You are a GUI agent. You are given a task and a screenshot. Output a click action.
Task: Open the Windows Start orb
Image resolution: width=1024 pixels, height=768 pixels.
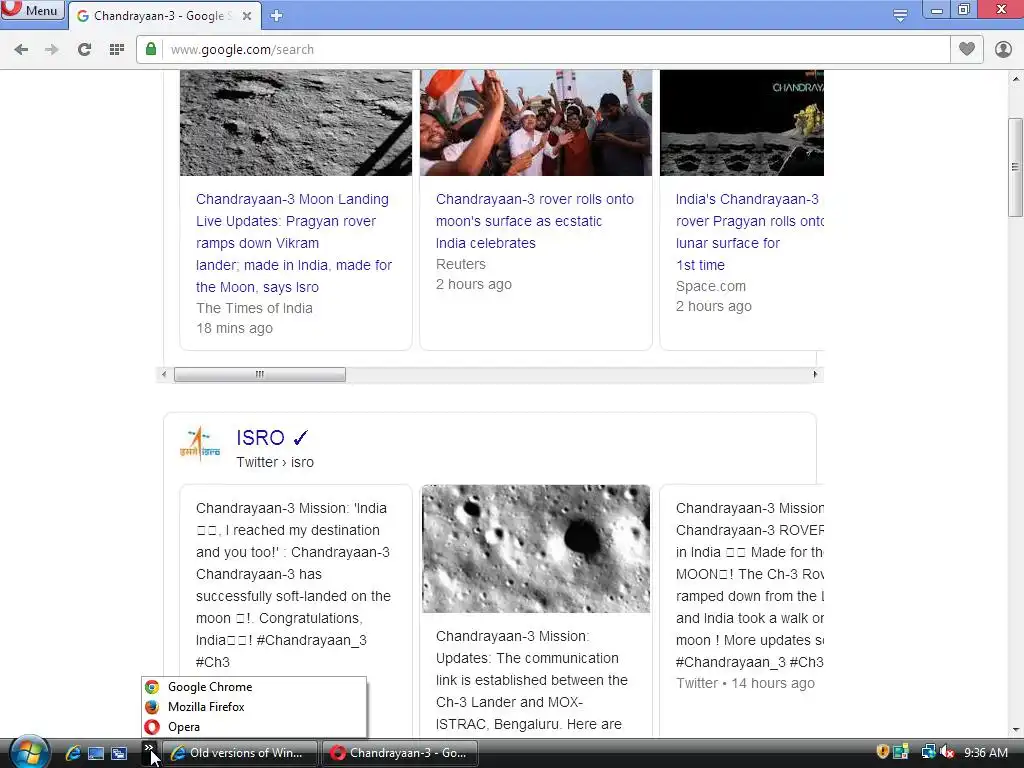coord(29,752)
